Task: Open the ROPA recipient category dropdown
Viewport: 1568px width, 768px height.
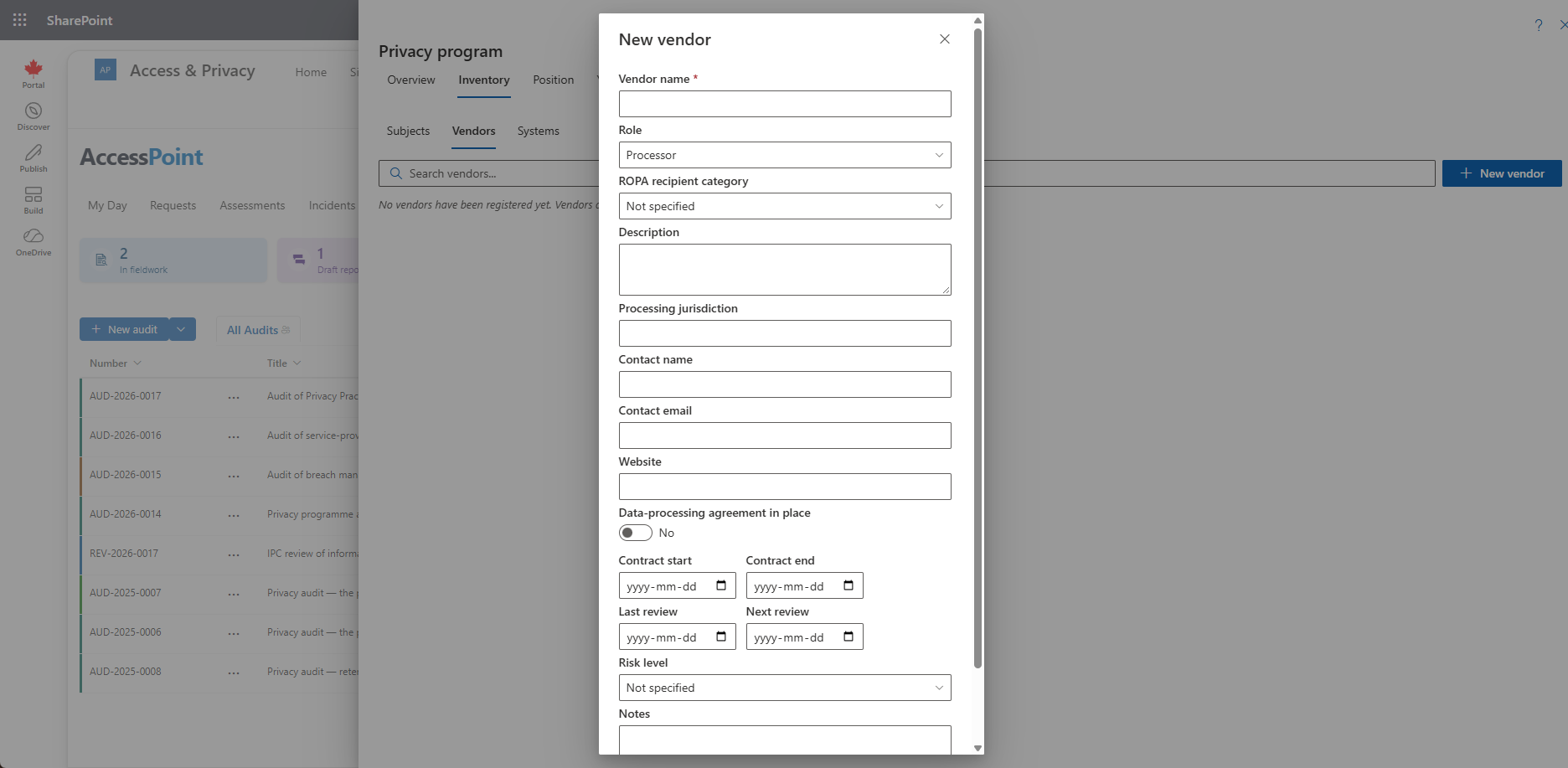Action: click(x=785, y=206)
